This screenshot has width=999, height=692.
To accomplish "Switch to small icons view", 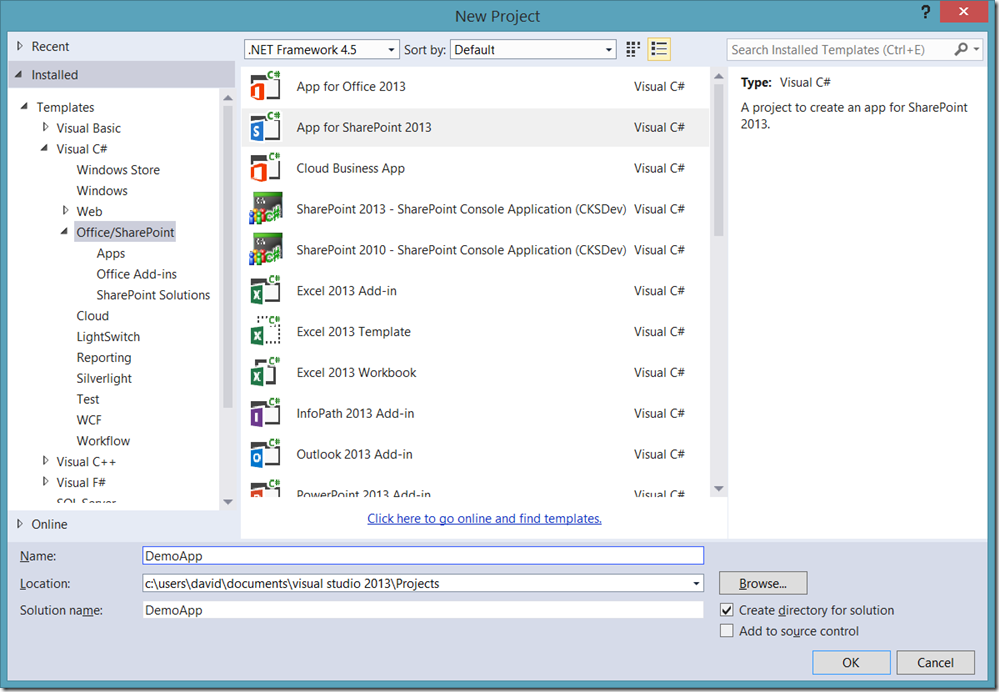I will pyautogui.click(x=633, y=49).
